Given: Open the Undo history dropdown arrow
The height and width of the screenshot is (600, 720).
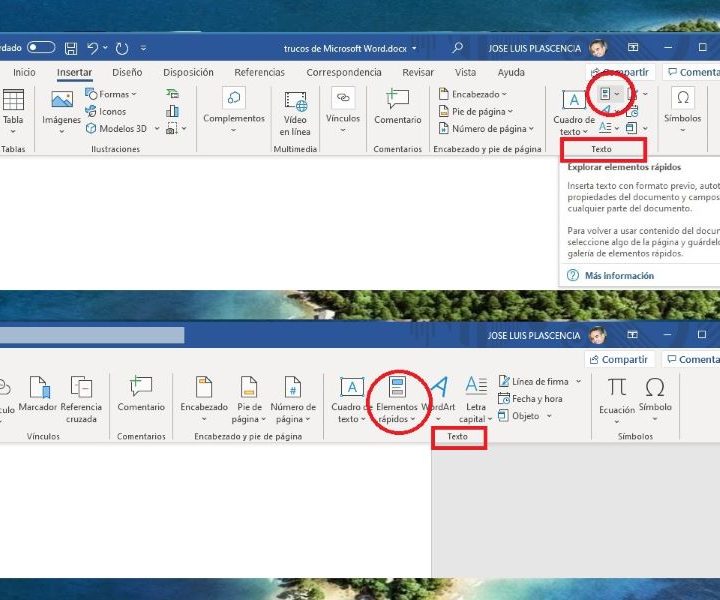Looking at the screenshot, I should tap(106, 47).
